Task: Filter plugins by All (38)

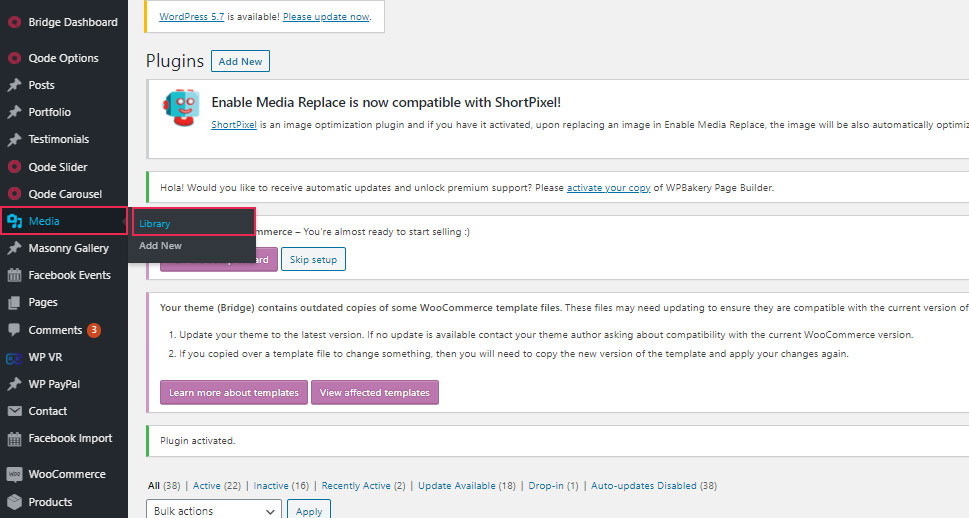Action: [x=164, y=486]
